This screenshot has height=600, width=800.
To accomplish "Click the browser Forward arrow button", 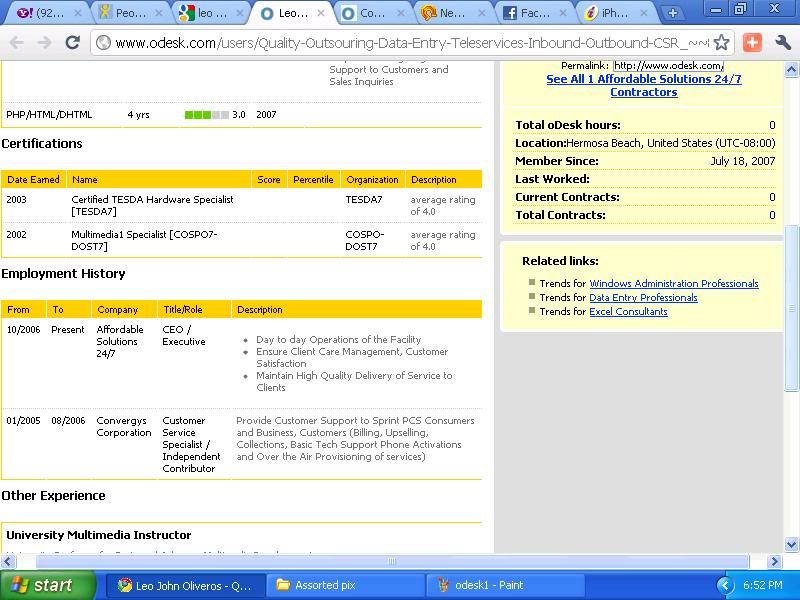I will point(44,43).
